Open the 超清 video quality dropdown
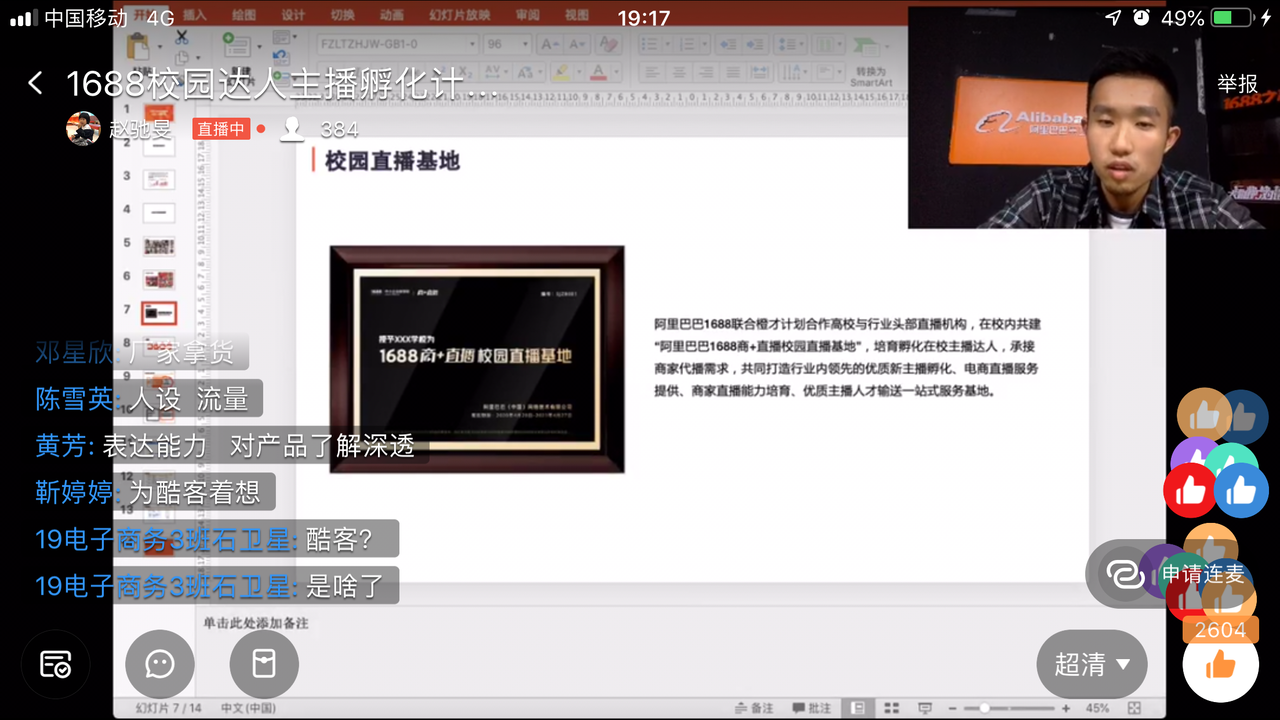Image resolution: width=1280 pixels, height=720 pixels. coord(1092,664)
